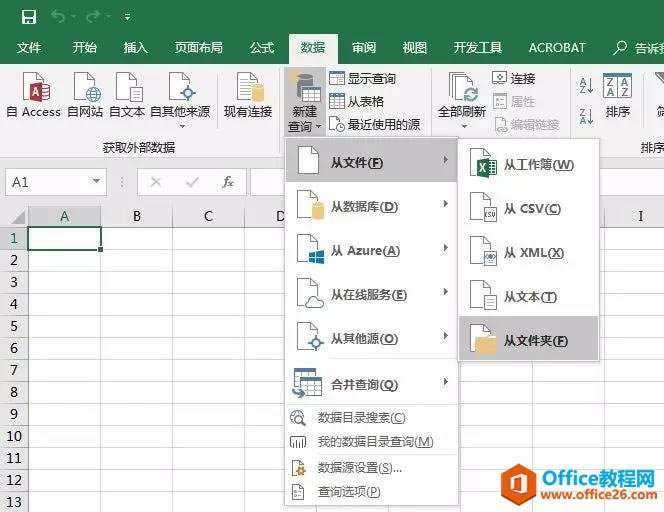Choose 从 CSV(C) in the submenu

[x=528, y=208]
